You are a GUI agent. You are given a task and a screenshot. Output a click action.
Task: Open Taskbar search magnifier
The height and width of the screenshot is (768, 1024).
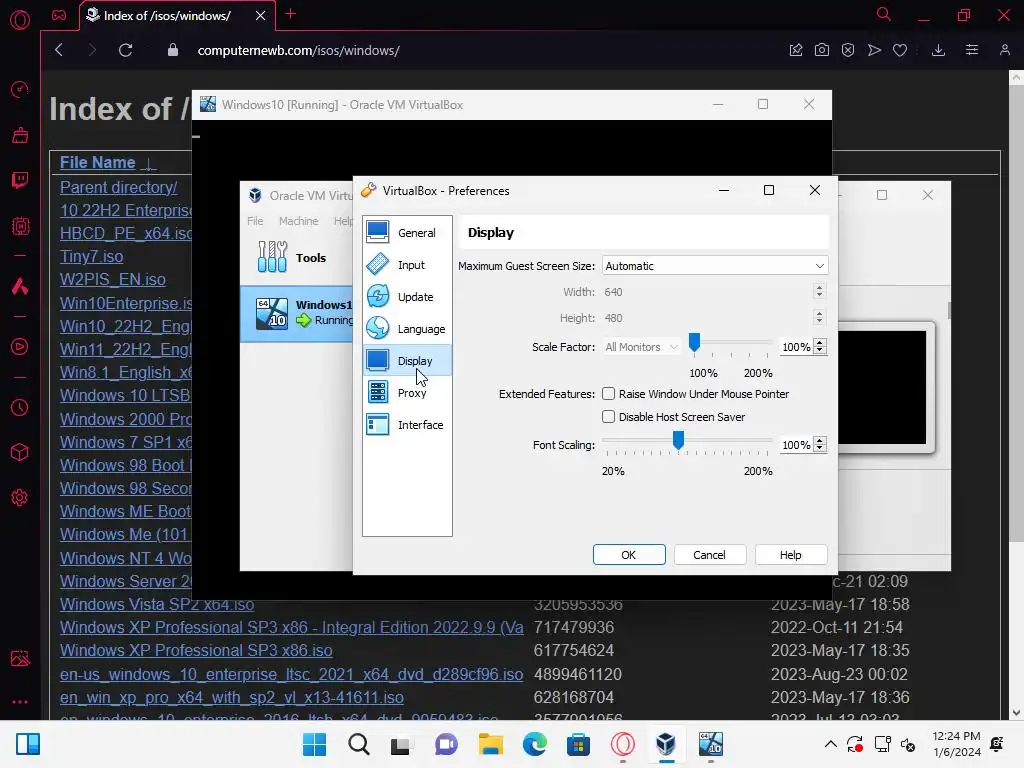point(359,744)
